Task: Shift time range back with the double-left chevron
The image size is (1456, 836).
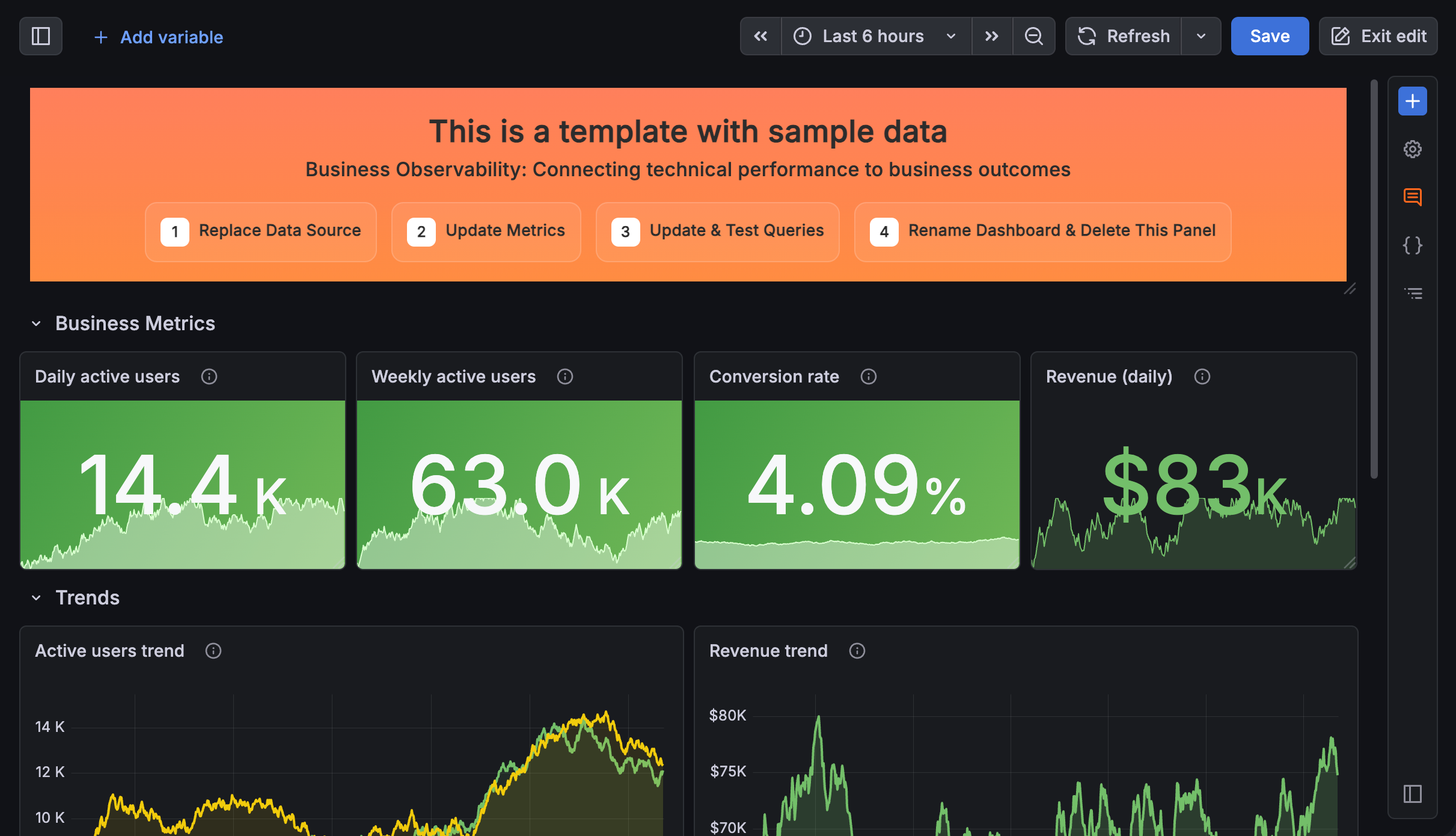Action: [760, 36]
